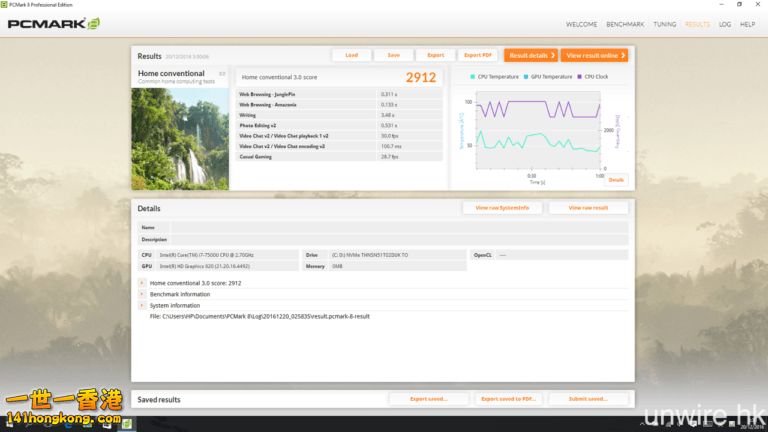The height and width of the screenshot is (432, 768).
Task: Click the Memory value 0MB
Action: (x=337, y=266)
